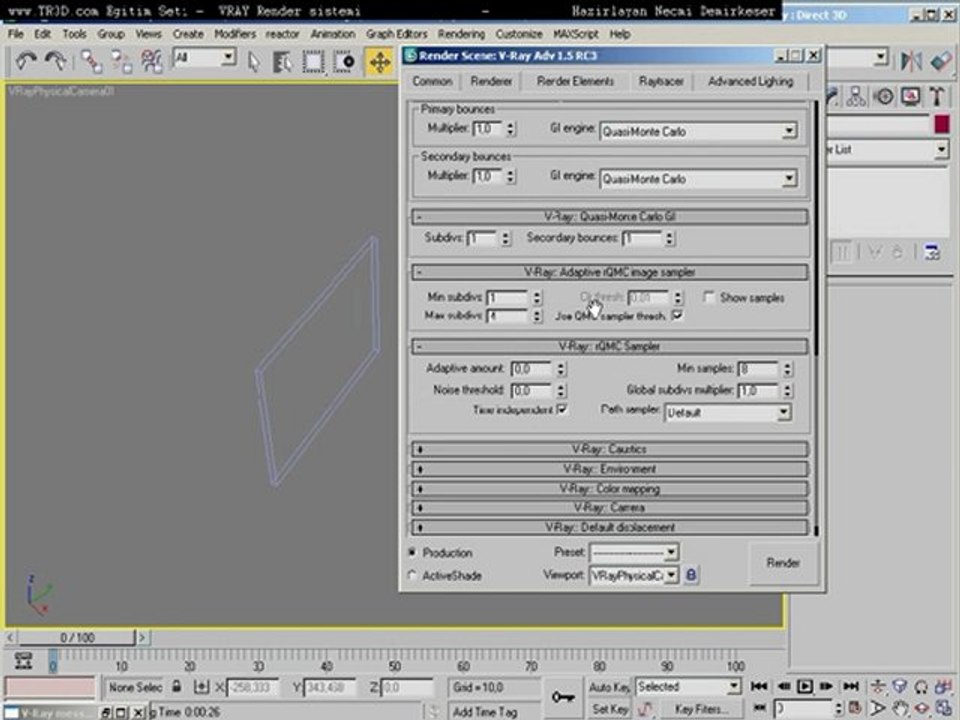
Task: Open the Hierarchy command panel
Action: point(856,96)
